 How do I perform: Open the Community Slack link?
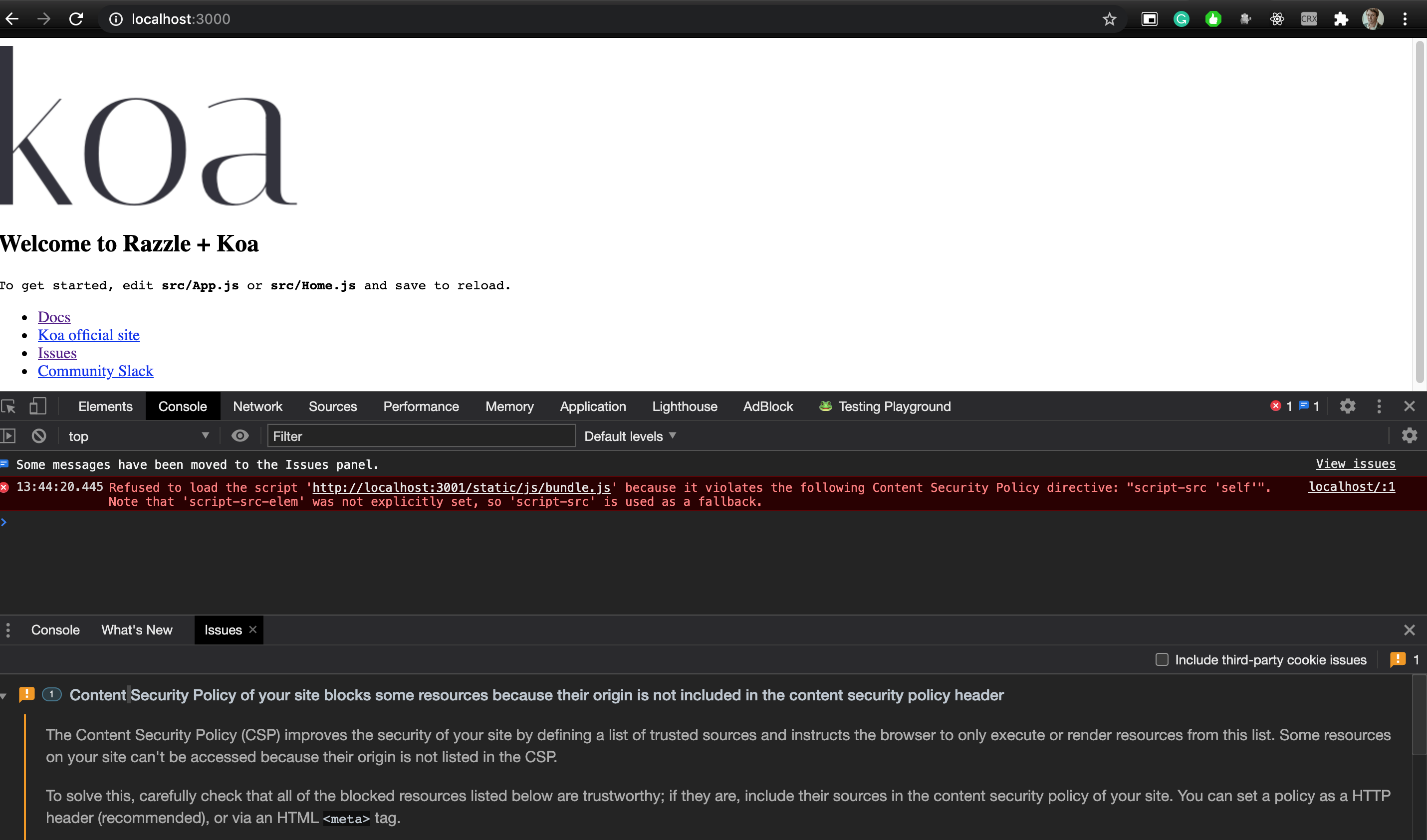tap(96, 371)
